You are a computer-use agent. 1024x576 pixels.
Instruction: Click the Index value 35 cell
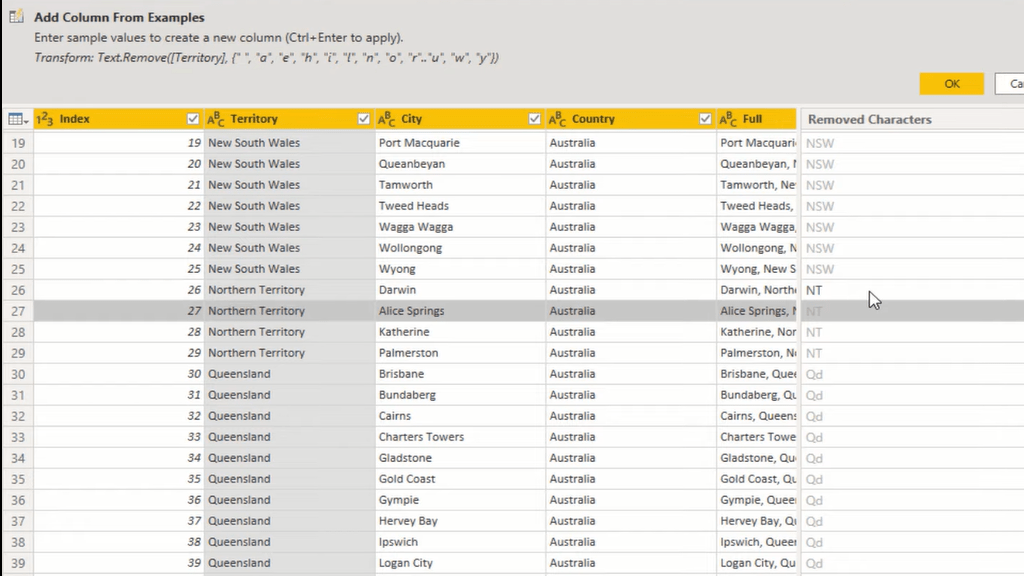point(118,479)
